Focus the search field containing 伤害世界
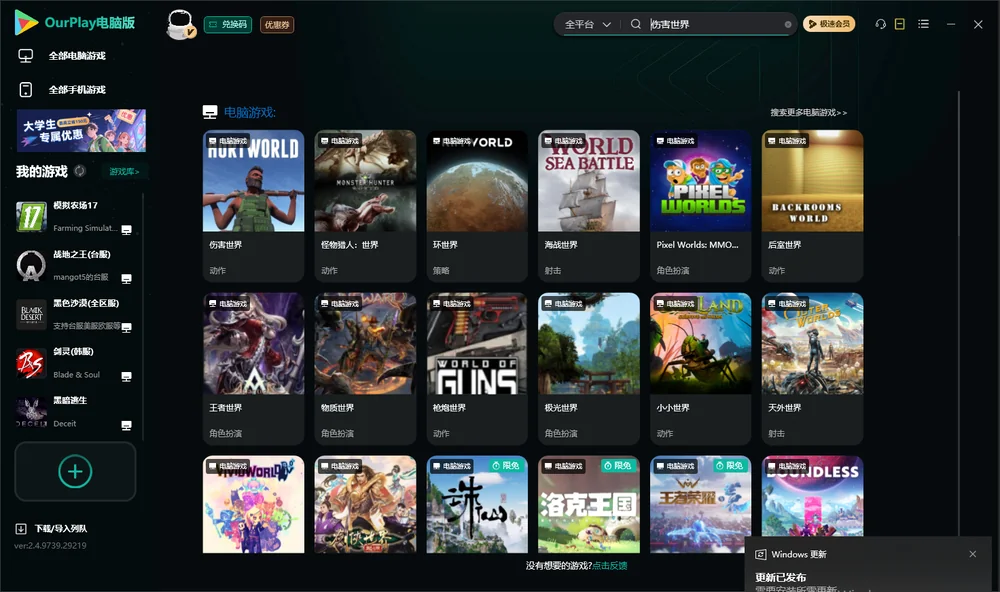This screenshot has height=592, width=1000. 714,24
